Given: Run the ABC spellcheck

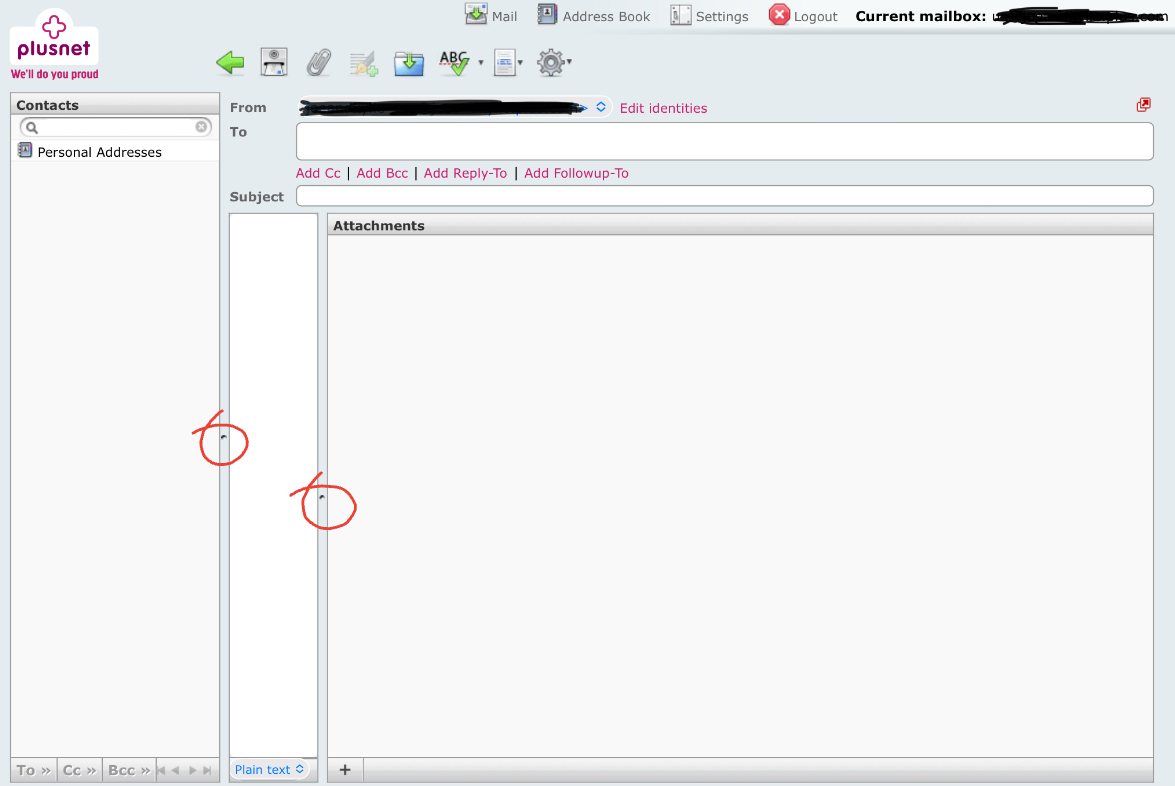Looking at the screenshot, I should [x=453, y=62].
